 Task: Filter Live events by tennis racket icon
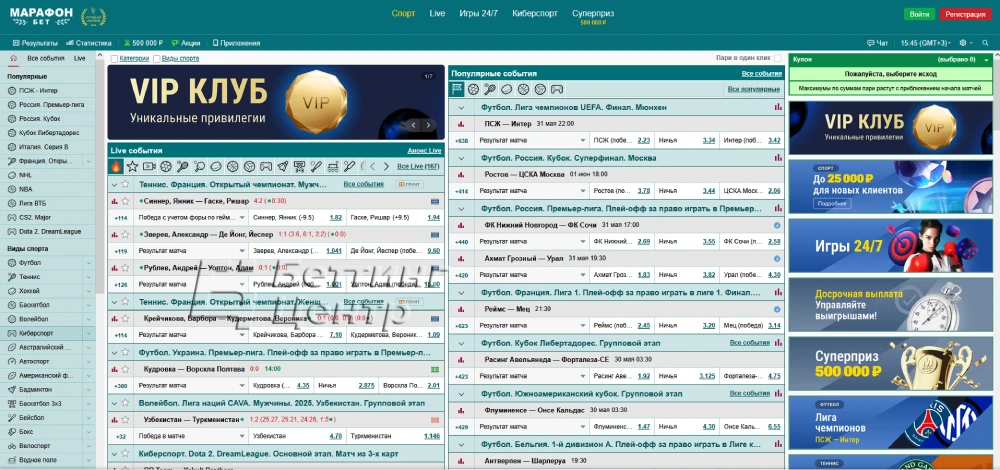(x=182, y=166)
